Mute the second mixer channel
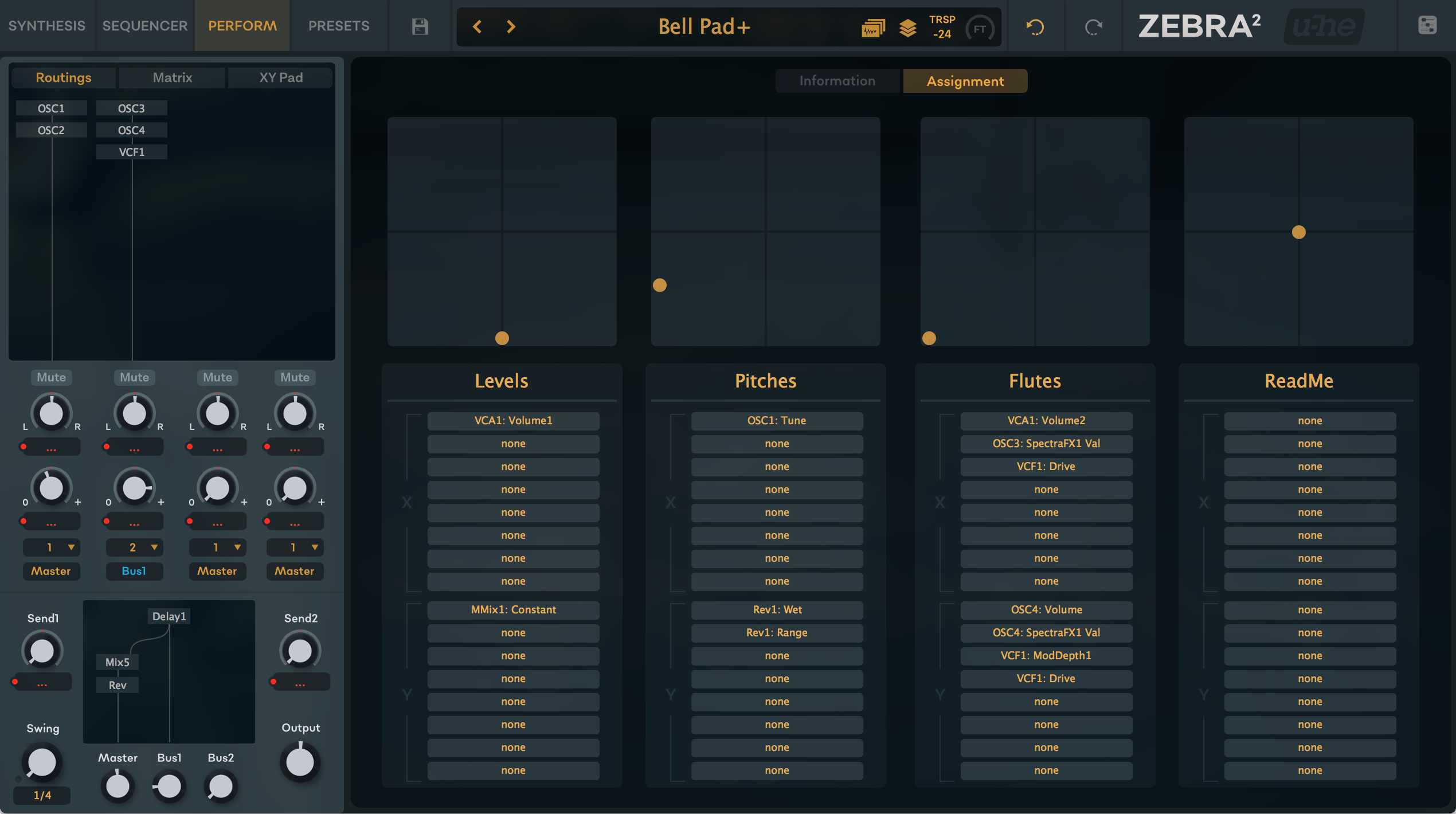The image size is (1456, 814). [x=135, y=377]
